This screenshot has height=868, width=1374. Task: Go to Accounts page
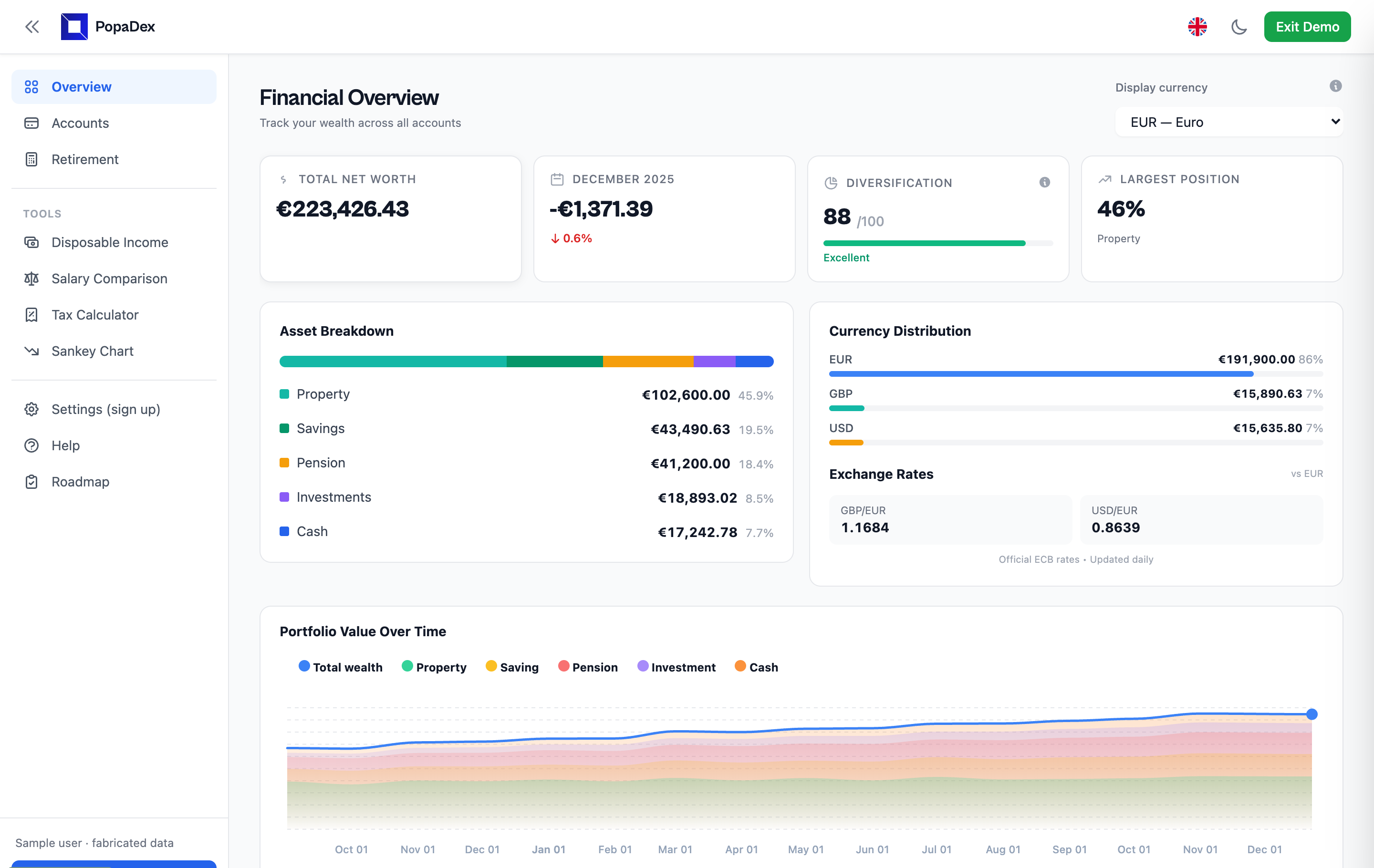pos(114,123)
